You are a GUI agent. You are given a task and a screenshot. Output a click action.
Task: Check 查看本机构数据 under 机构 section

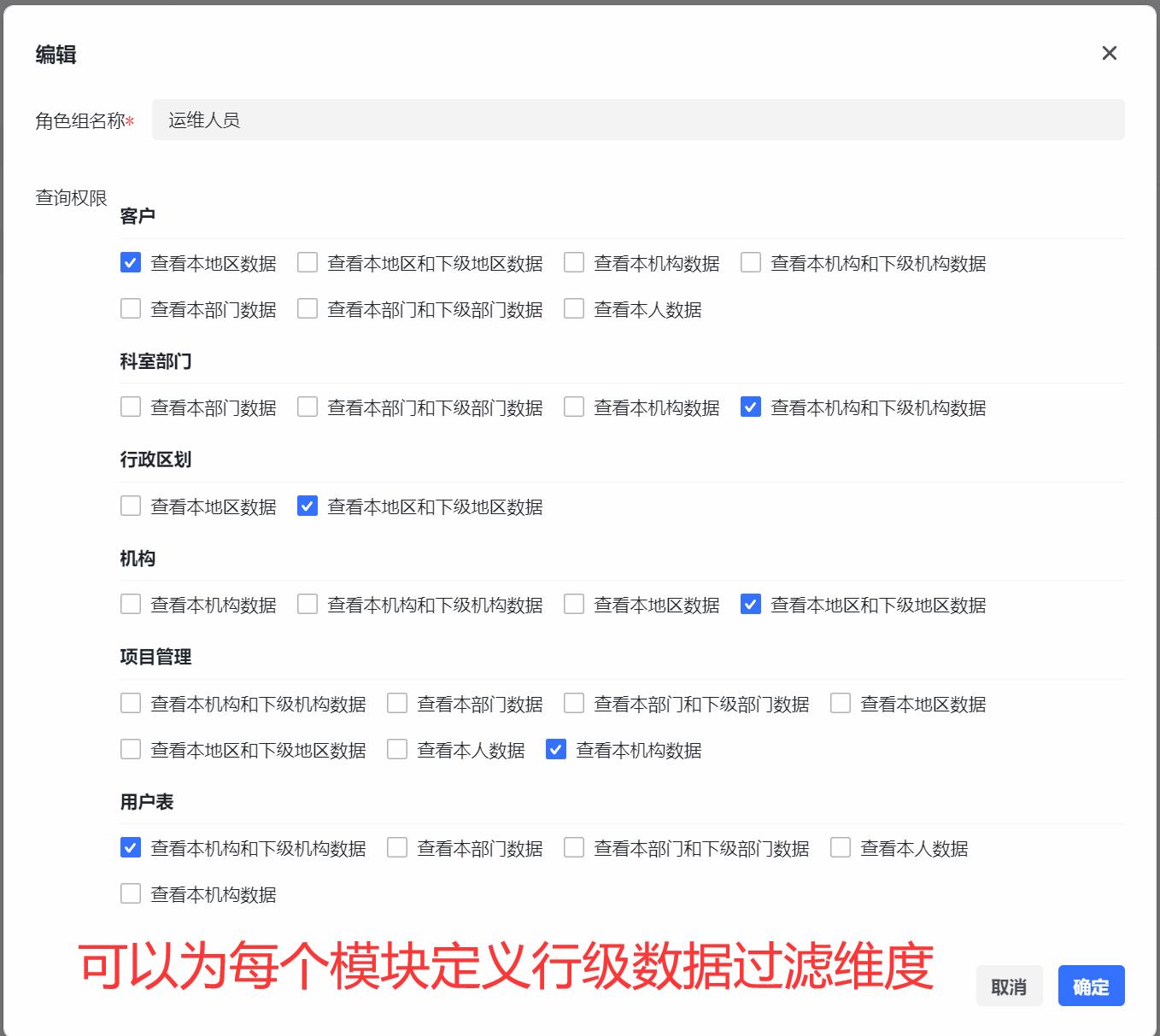pyautogui.click(x=130, y=605)
